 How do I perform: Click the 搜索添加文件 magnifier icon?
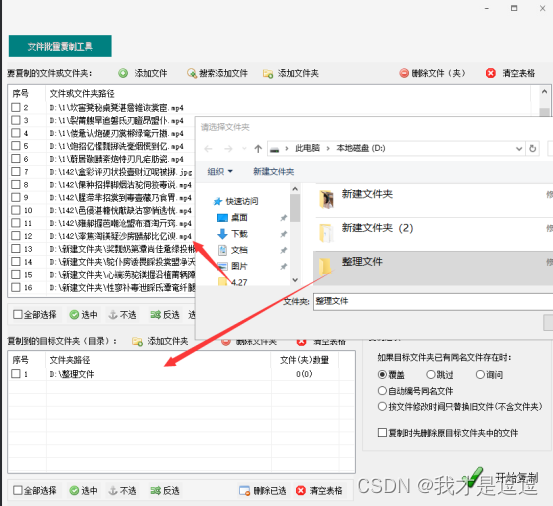pos(192,73)
